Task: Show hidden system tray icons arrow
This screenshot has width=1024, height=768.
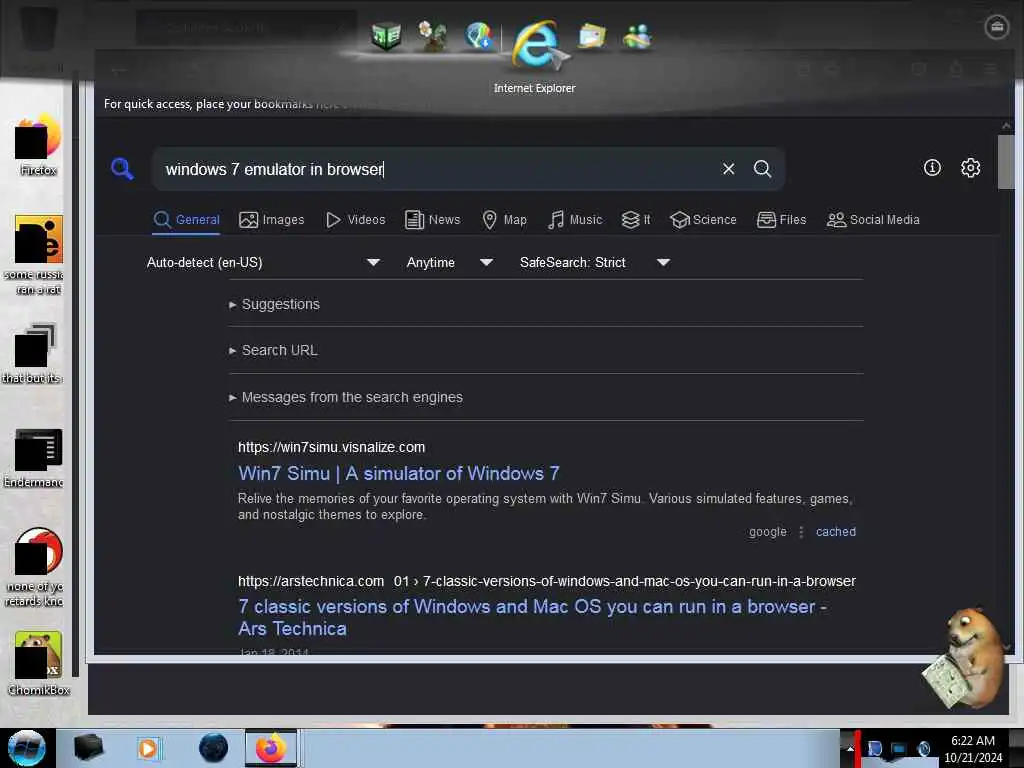Action: pyautogui.click(x=850, y=749)
